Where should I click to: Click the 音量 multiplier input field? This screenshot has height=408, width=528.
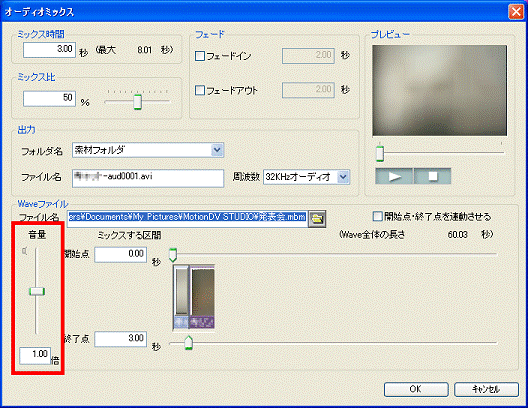point(35,355)
